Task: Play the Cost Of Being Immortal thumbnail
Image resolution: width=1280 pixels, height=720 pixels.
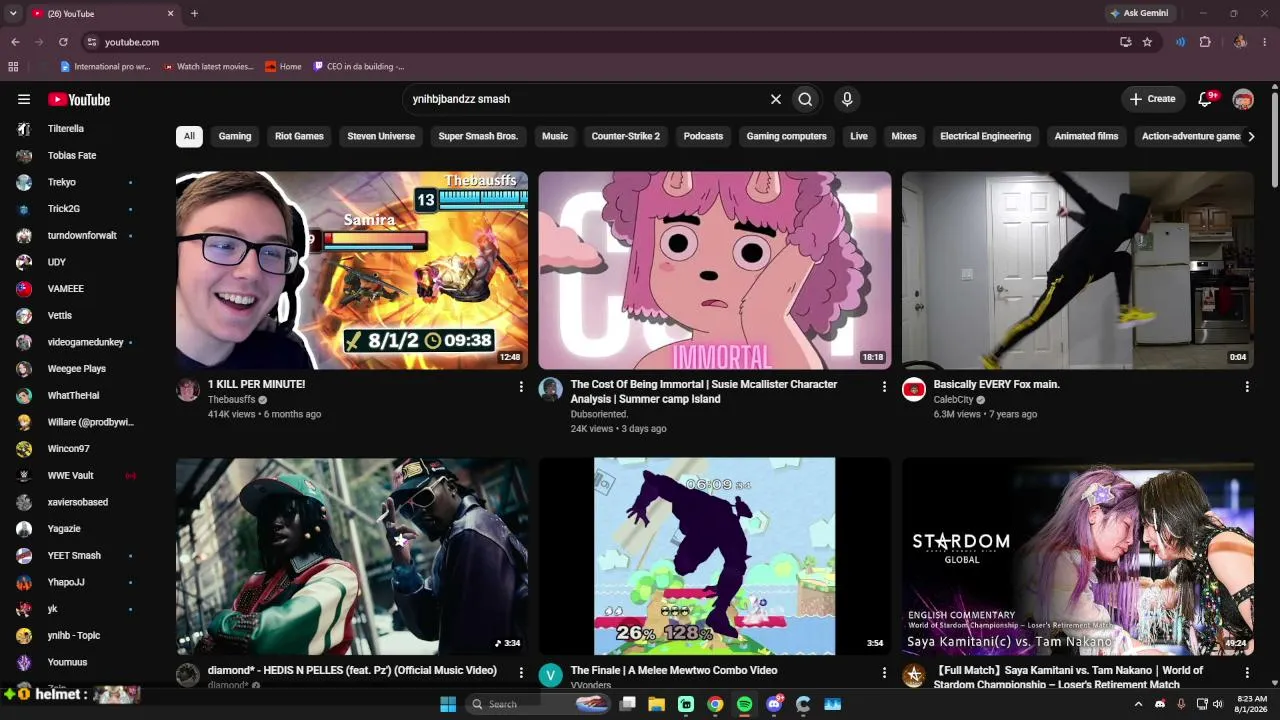Action: [x=715, y=270]
